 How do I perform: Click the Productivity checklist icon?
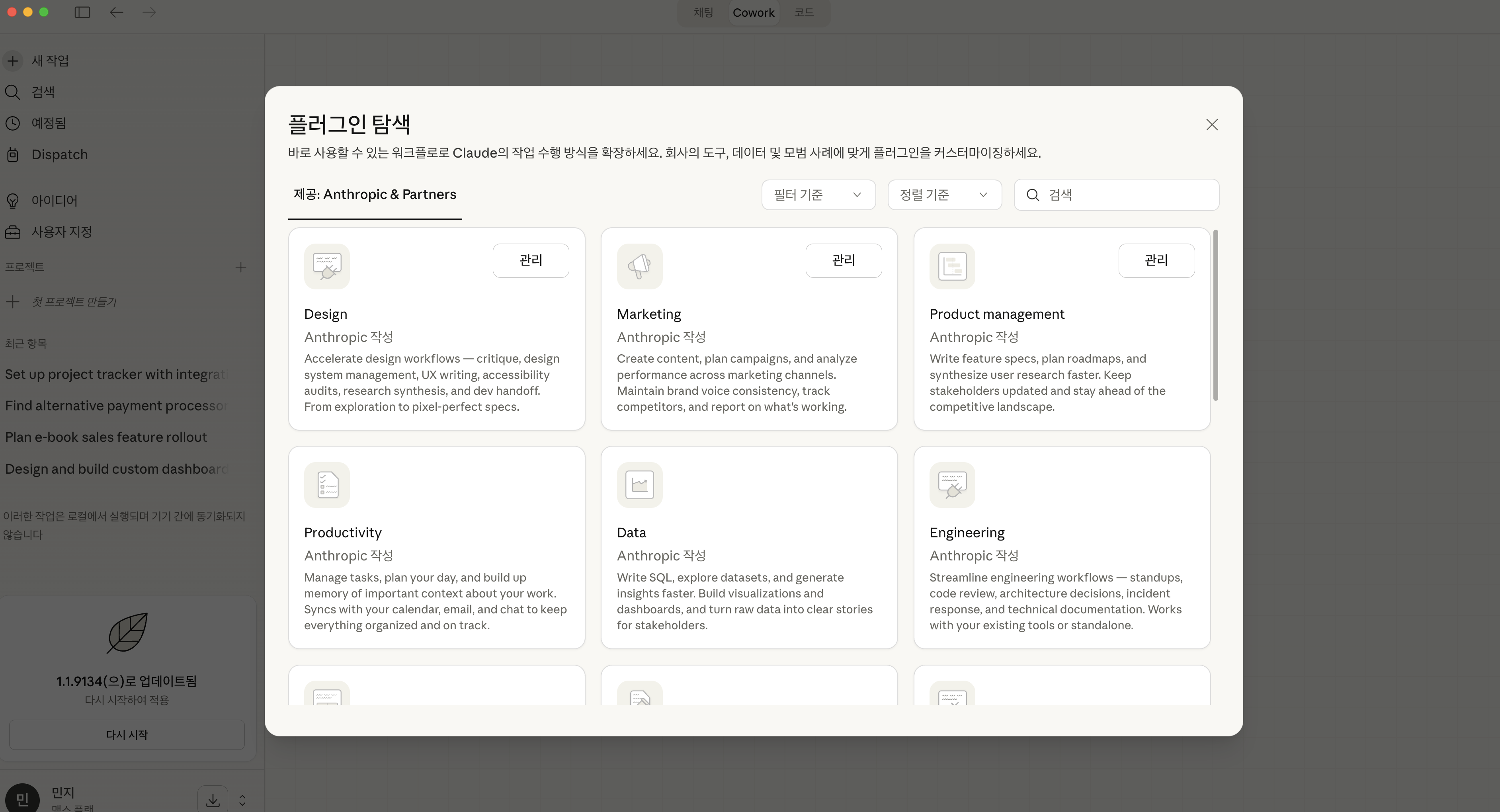[327, 485]
